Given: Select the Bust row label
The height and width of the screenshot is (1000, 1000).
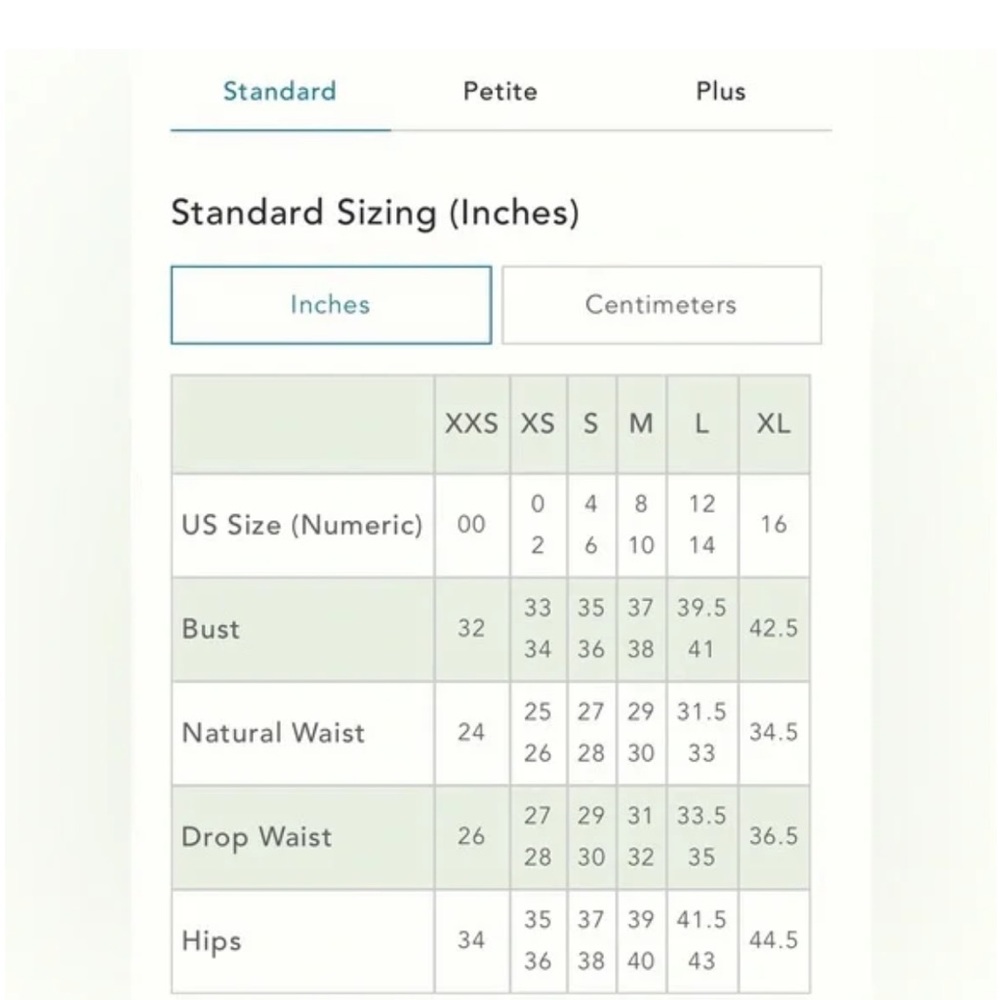Looking at the screenshot, I should click(x=211, y=629).
